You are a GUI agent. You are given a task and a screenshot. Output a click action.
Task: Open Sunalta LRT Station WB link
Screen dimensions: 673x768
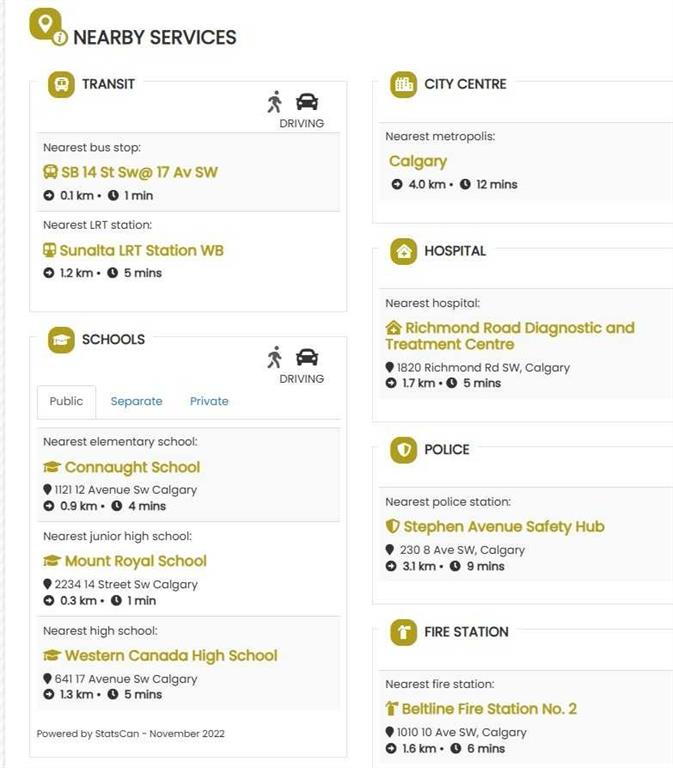click(141, 250)
